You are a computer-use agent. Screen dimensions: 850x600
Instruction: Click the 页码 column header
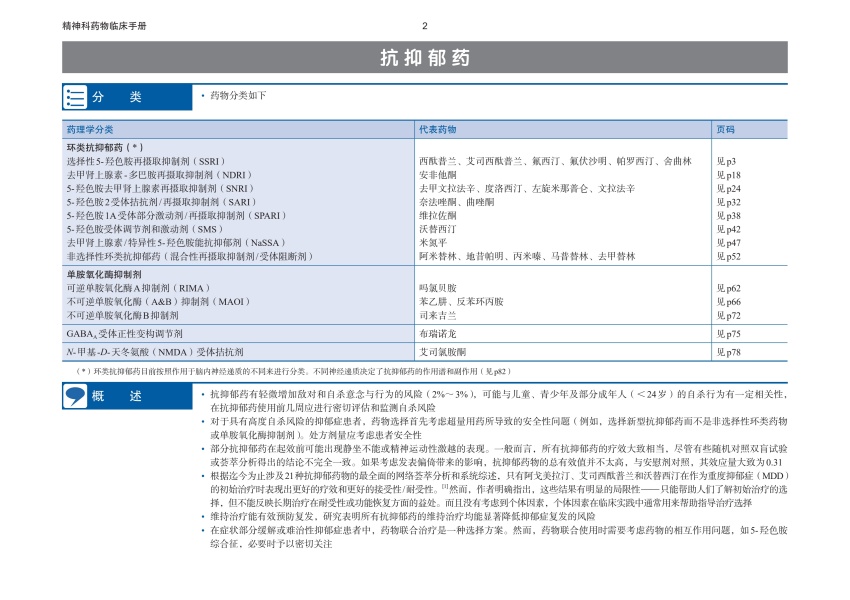(x=725, y=130)
